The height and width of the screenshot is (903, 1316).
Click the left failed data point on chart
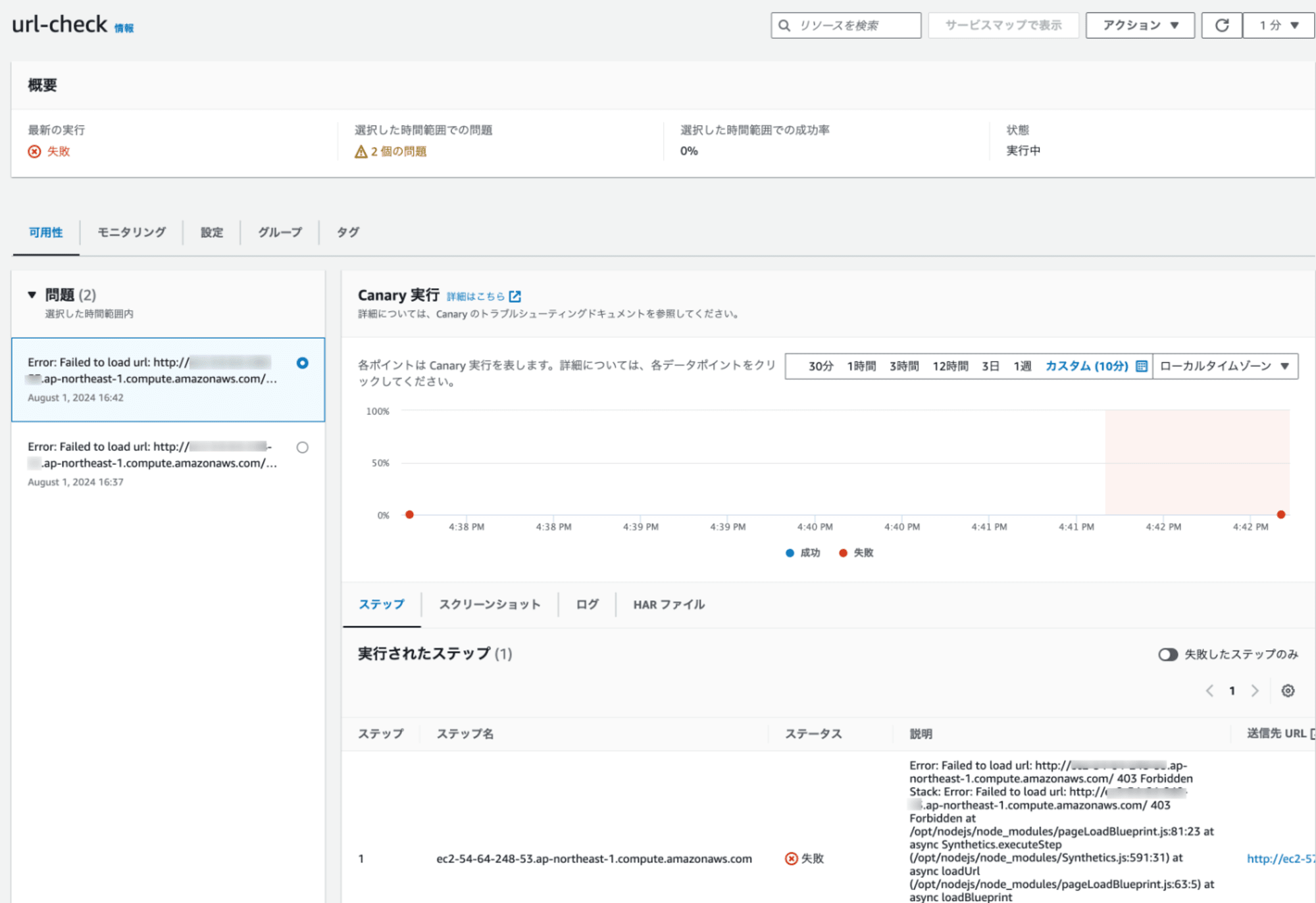coord(409,514)
